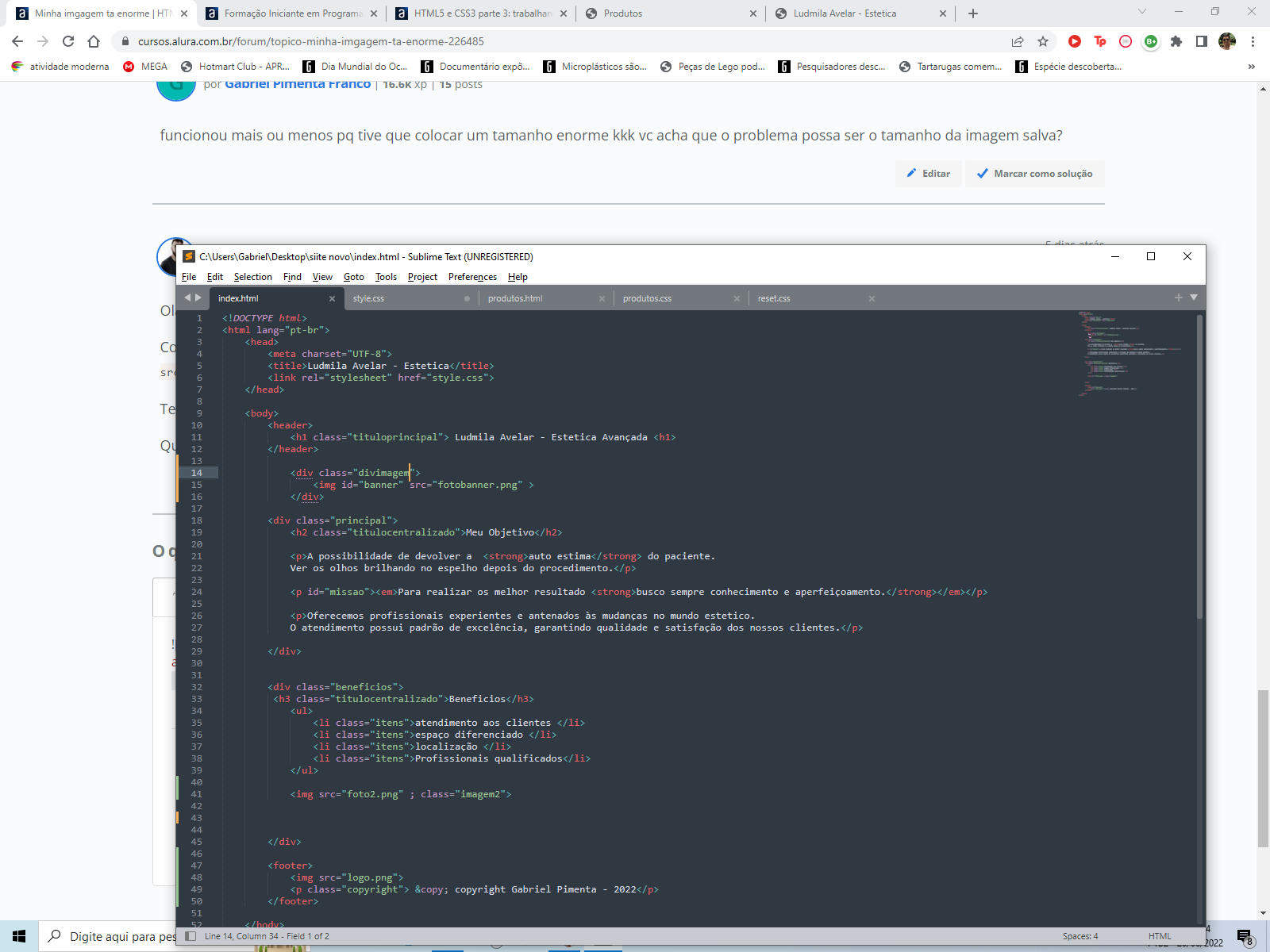Go to next tab arrow in Sublime

coord(198,297)
